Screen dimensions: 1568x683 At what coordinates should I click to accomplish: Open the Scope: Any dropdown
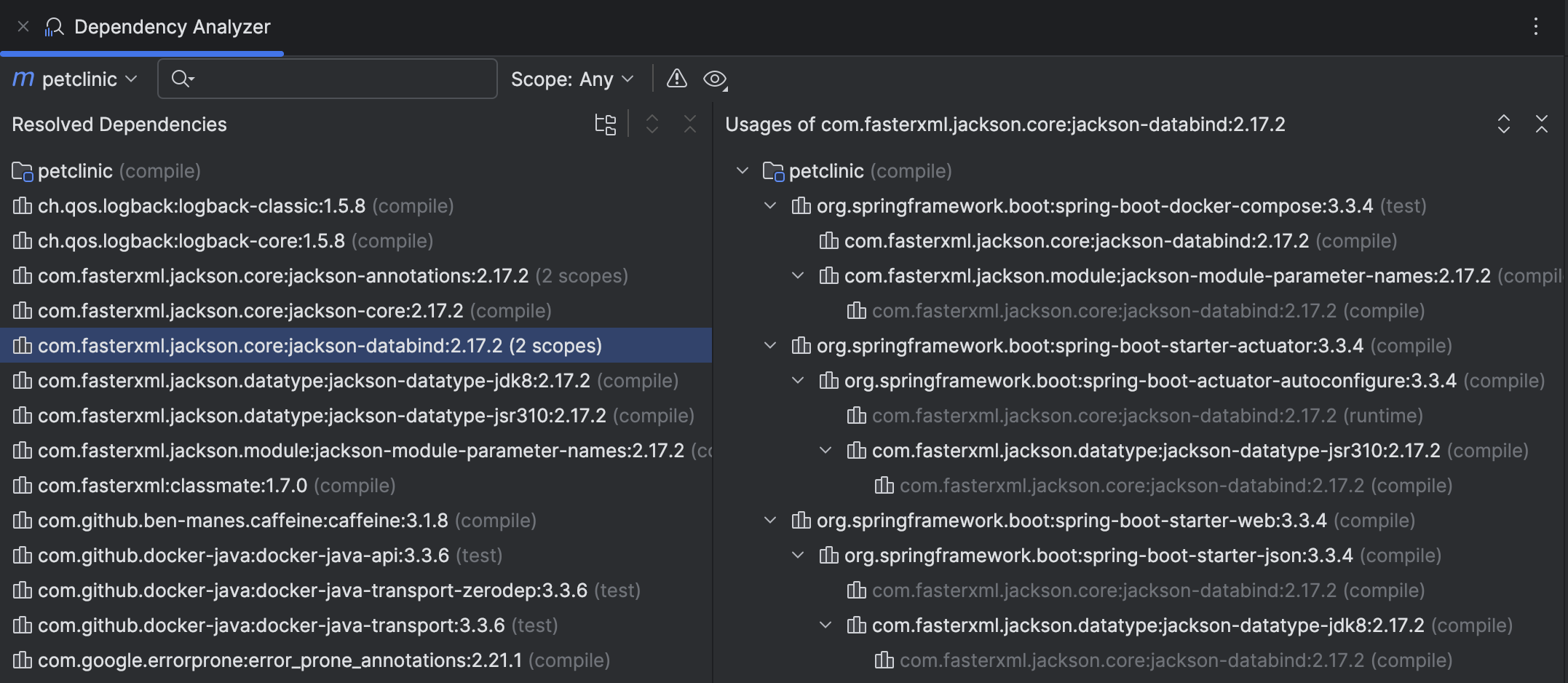point(572,79)
